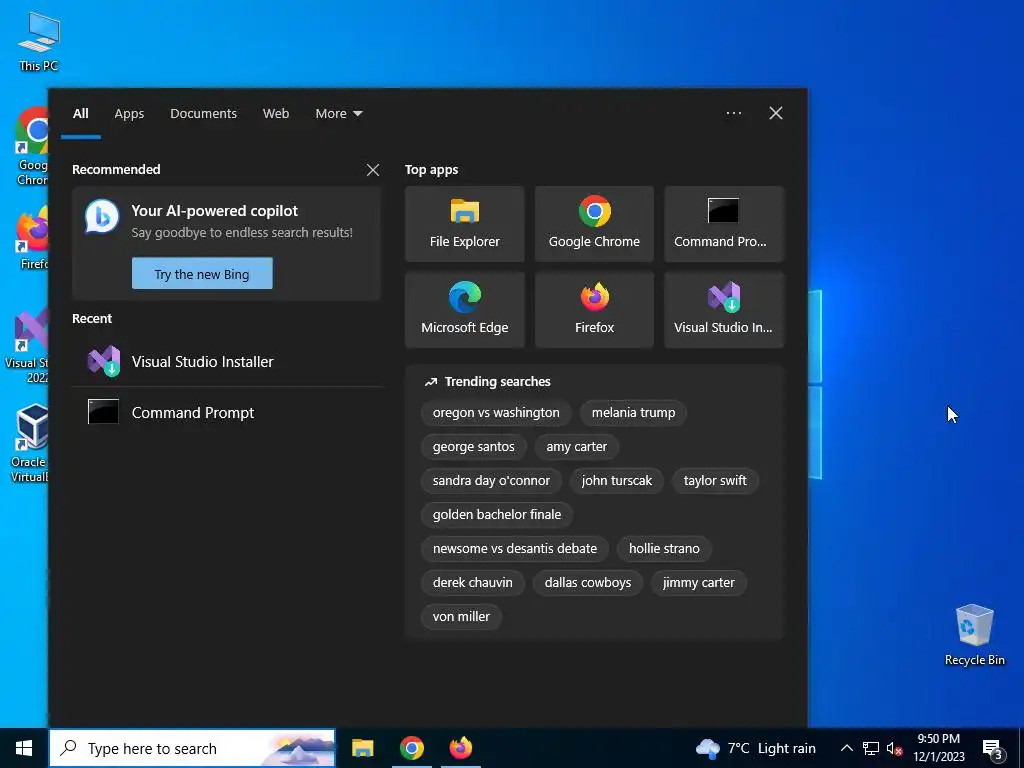Switch to the All tab
The height and width of the screenshot is (768, 1024).
tap(80, 114)
